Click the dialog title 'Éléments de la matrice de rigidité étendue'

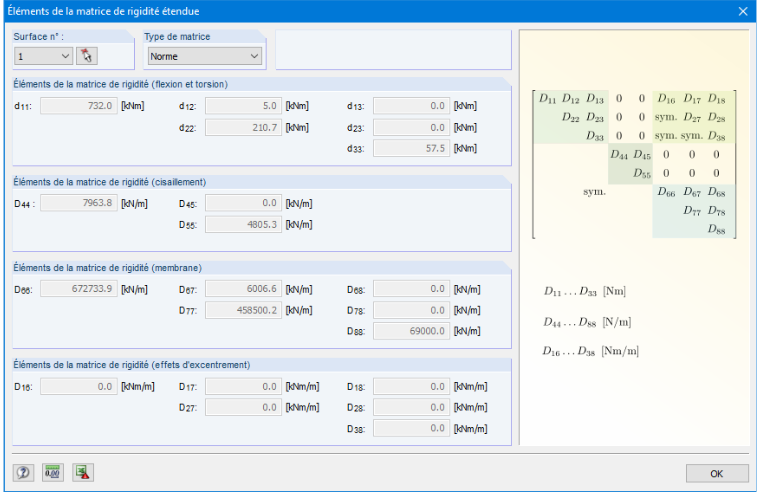pos(103,11)
